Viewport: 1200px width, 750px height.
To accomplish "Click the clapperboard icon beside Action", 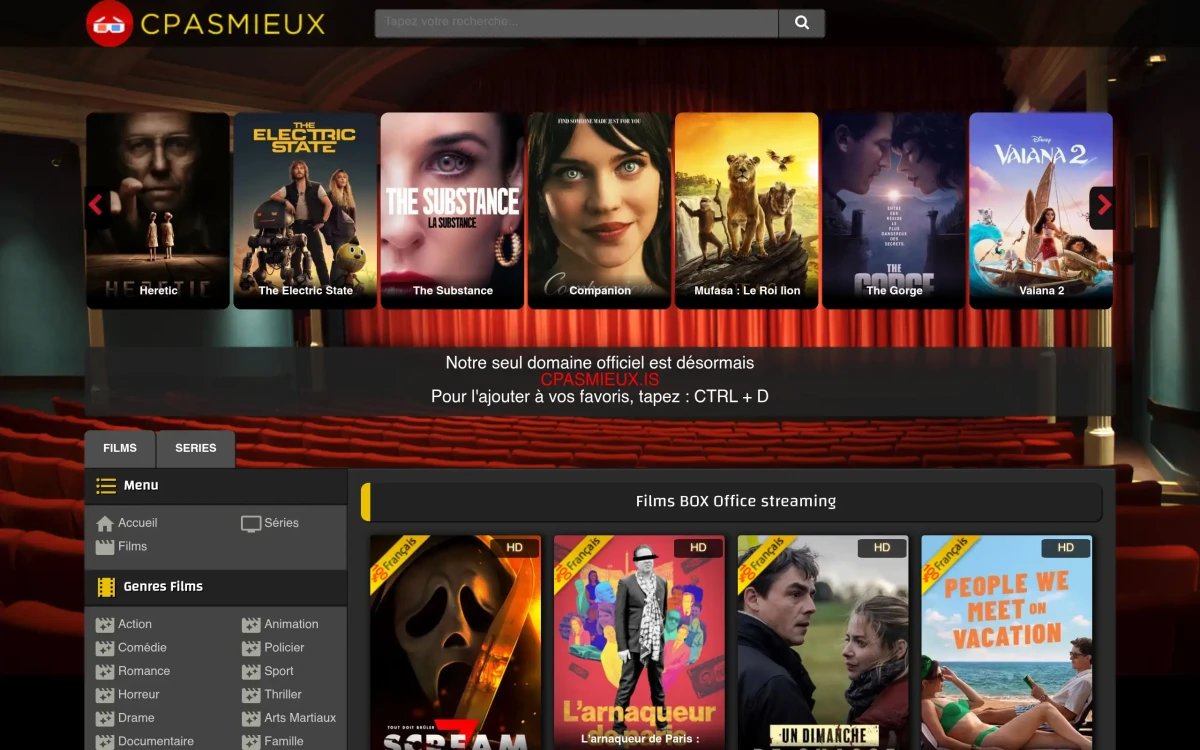I will tap(105, 625).
